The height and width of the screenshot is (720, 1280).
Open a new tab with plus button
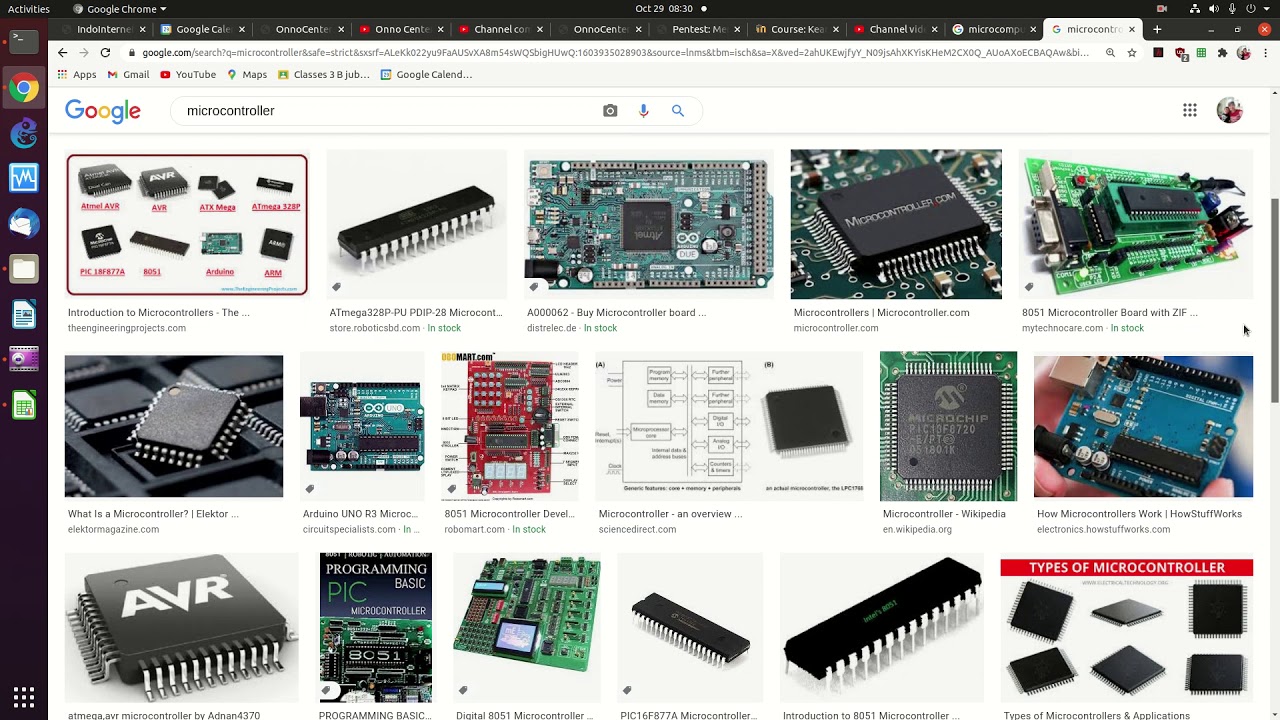tap(1157, 29)
